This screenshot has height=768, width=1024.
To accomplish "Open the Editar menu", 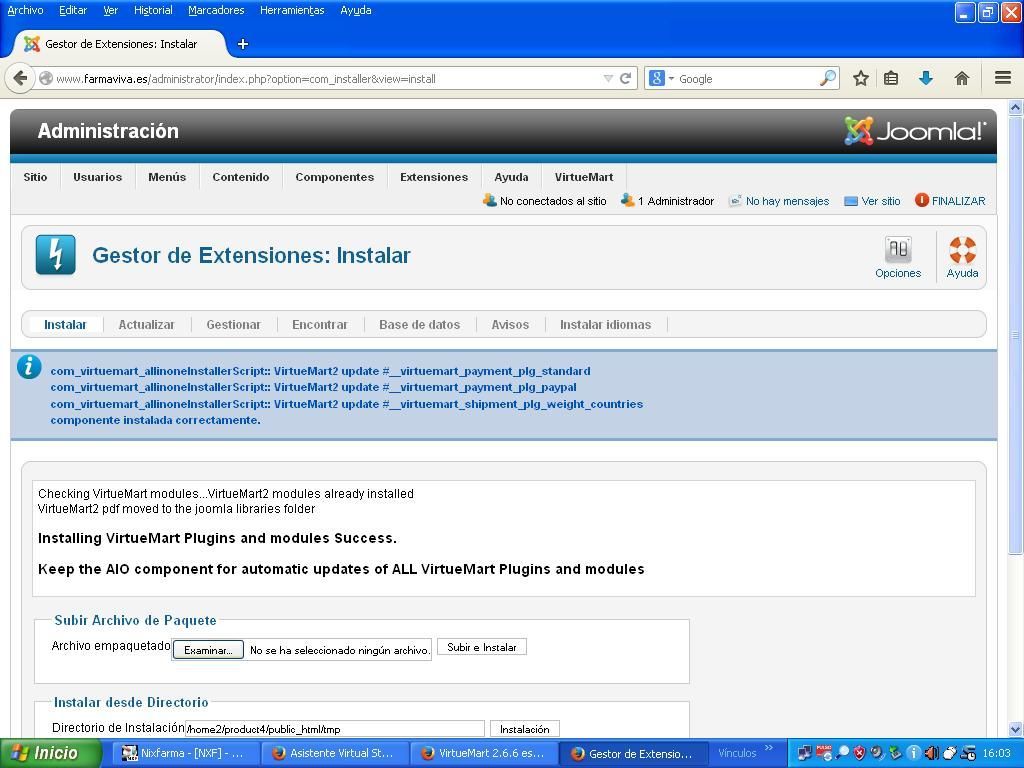I will (x=73, y=10).
